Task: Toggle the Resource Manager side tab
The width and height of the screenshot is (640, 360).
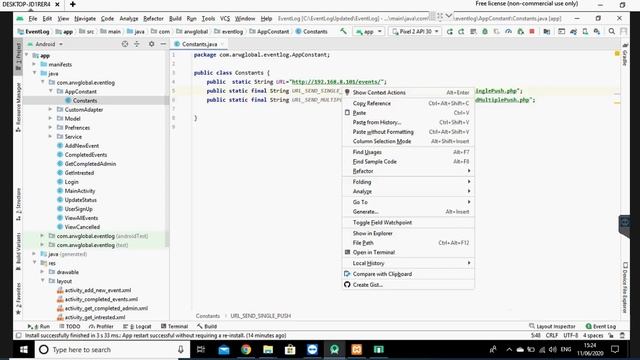Action: 18,107
